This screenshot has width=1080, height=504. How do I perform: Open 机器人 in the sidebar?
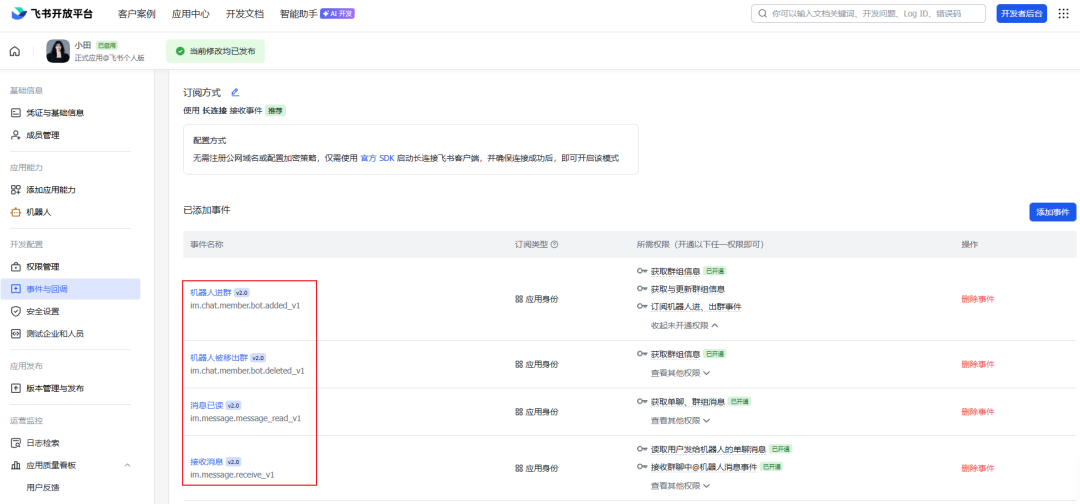tap(38, 212)
